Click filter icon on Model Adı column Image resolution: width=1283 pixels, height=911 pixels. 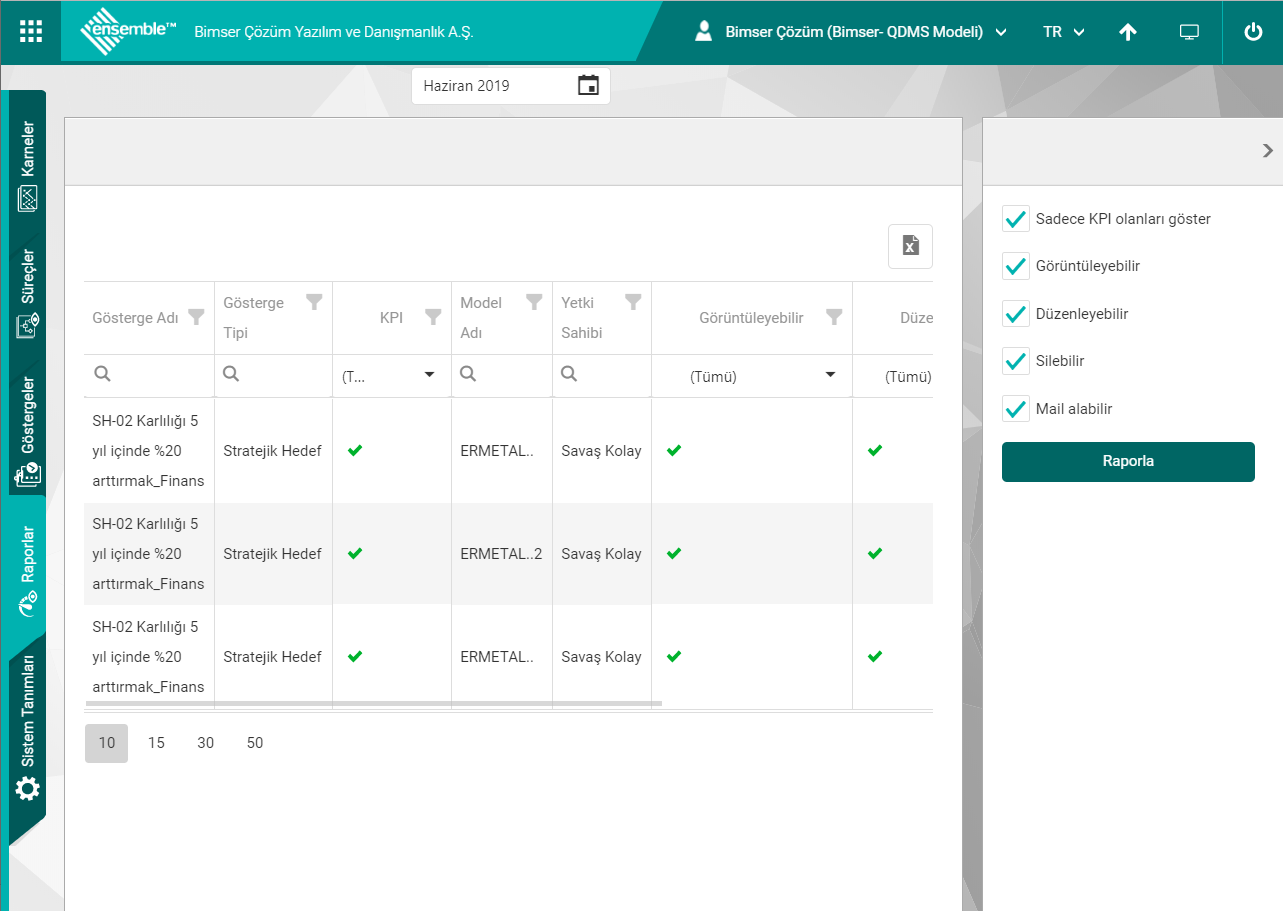[x=534, y=301]
